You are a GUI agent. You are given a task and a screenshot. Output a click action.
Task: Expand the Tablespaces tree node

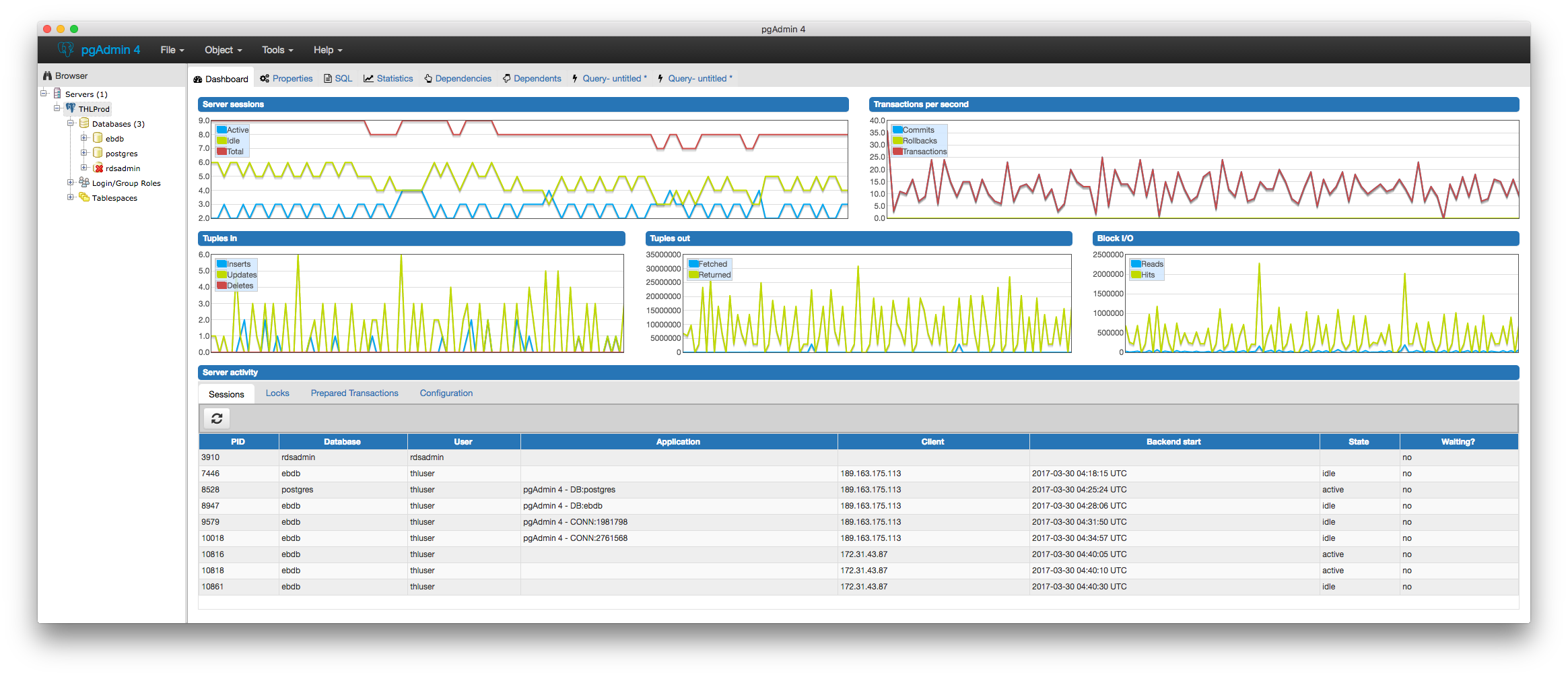70,197
